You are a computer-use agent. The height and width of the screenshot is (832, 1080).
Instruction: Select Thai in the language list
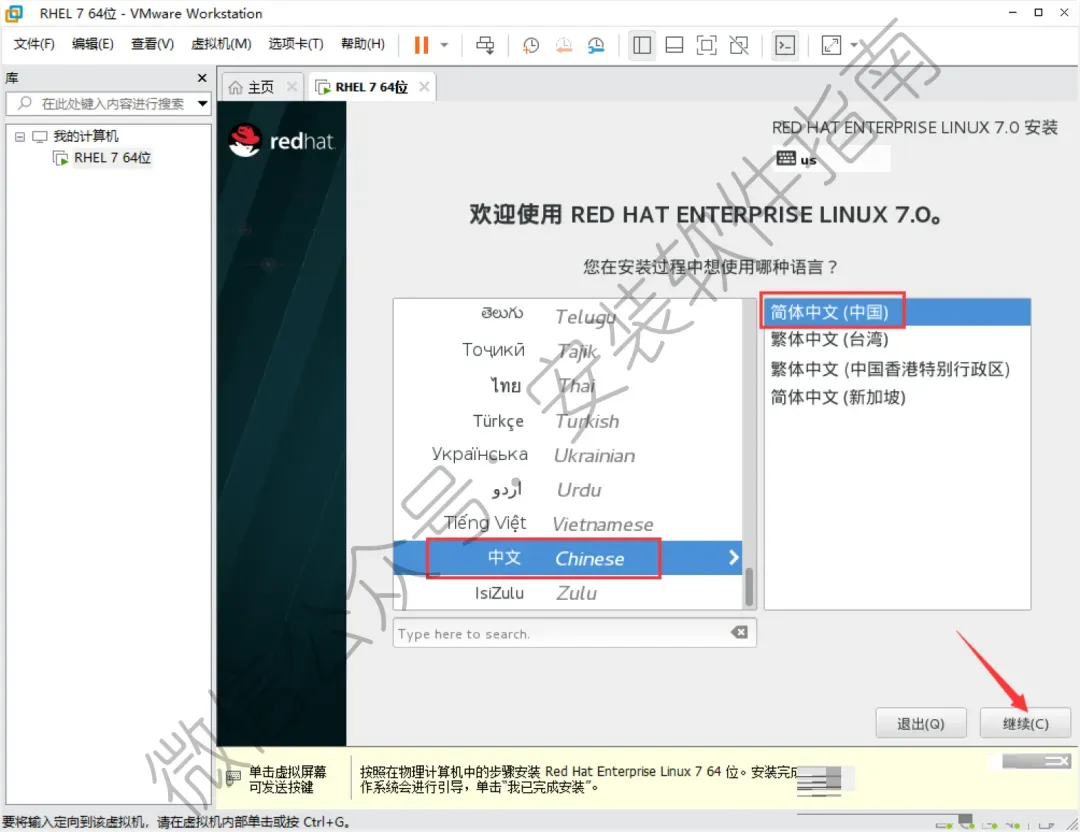pos(568,386)
